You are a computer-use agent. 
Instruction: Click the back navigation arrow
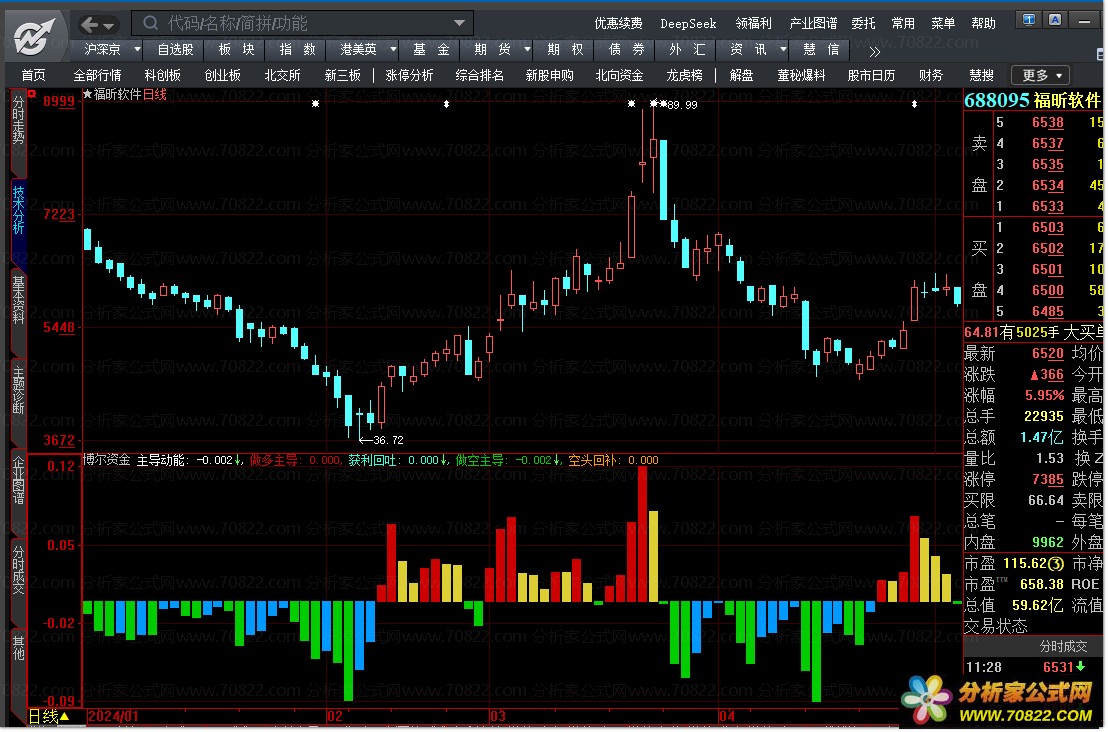pos(89,25)
